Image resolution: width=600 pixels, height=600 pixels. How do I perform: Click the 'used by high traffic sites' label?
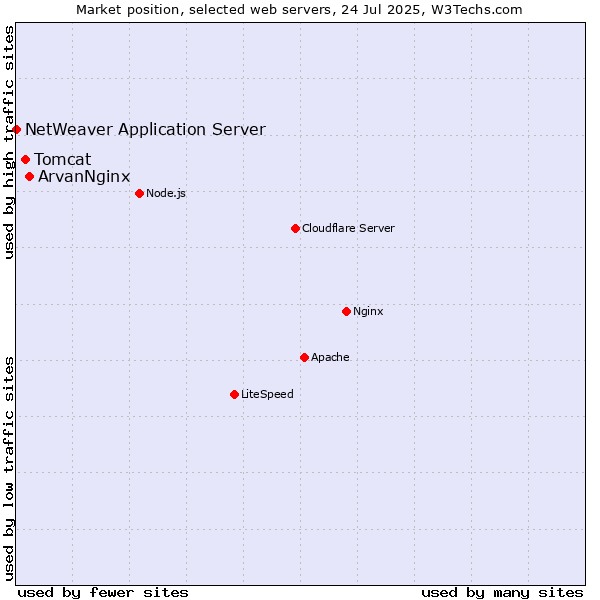pos(9,142)
